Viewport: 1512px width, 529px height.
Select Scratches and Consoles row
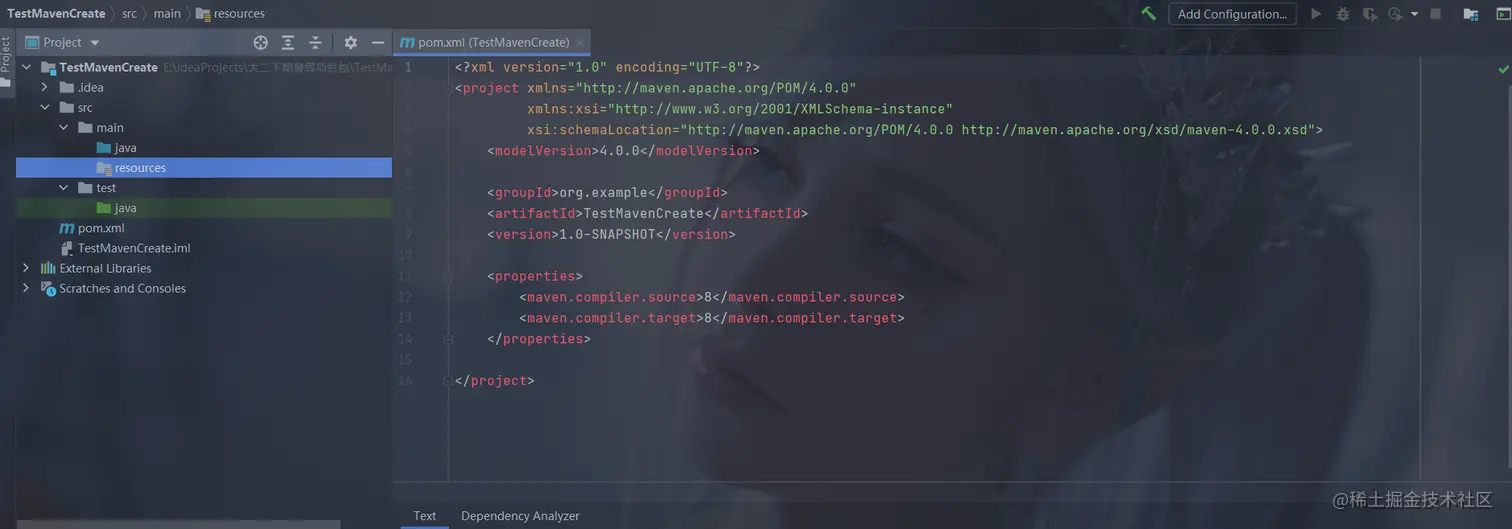[x=204, y=288]
